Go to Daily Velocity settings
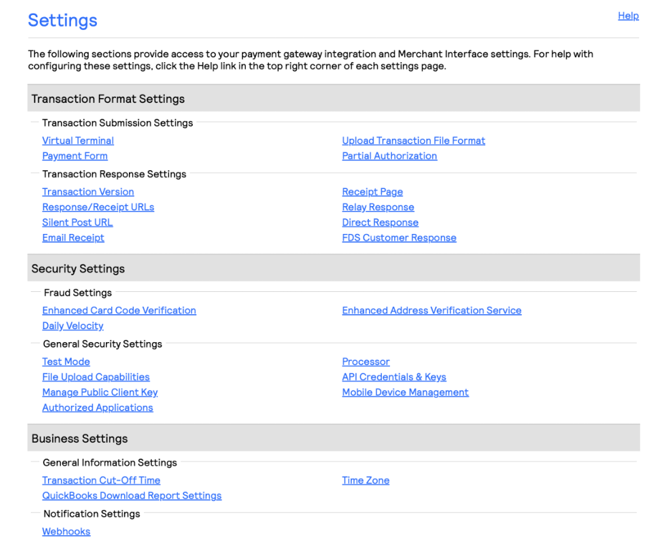Viewport: 670px width, 556px height. [x=73, y=326]
